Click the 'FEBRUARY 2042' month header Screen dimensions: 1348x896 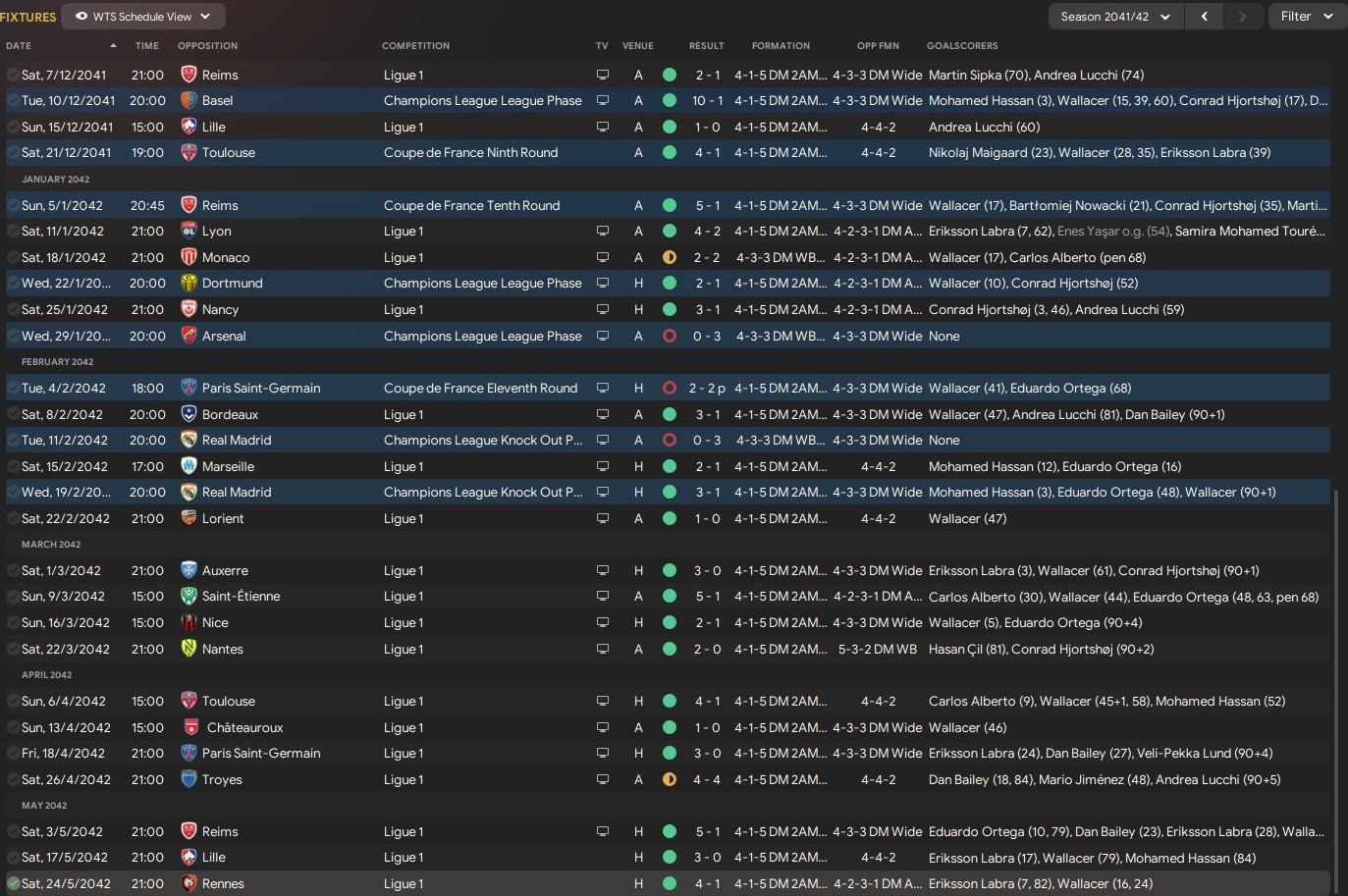[x=58, y=362]
